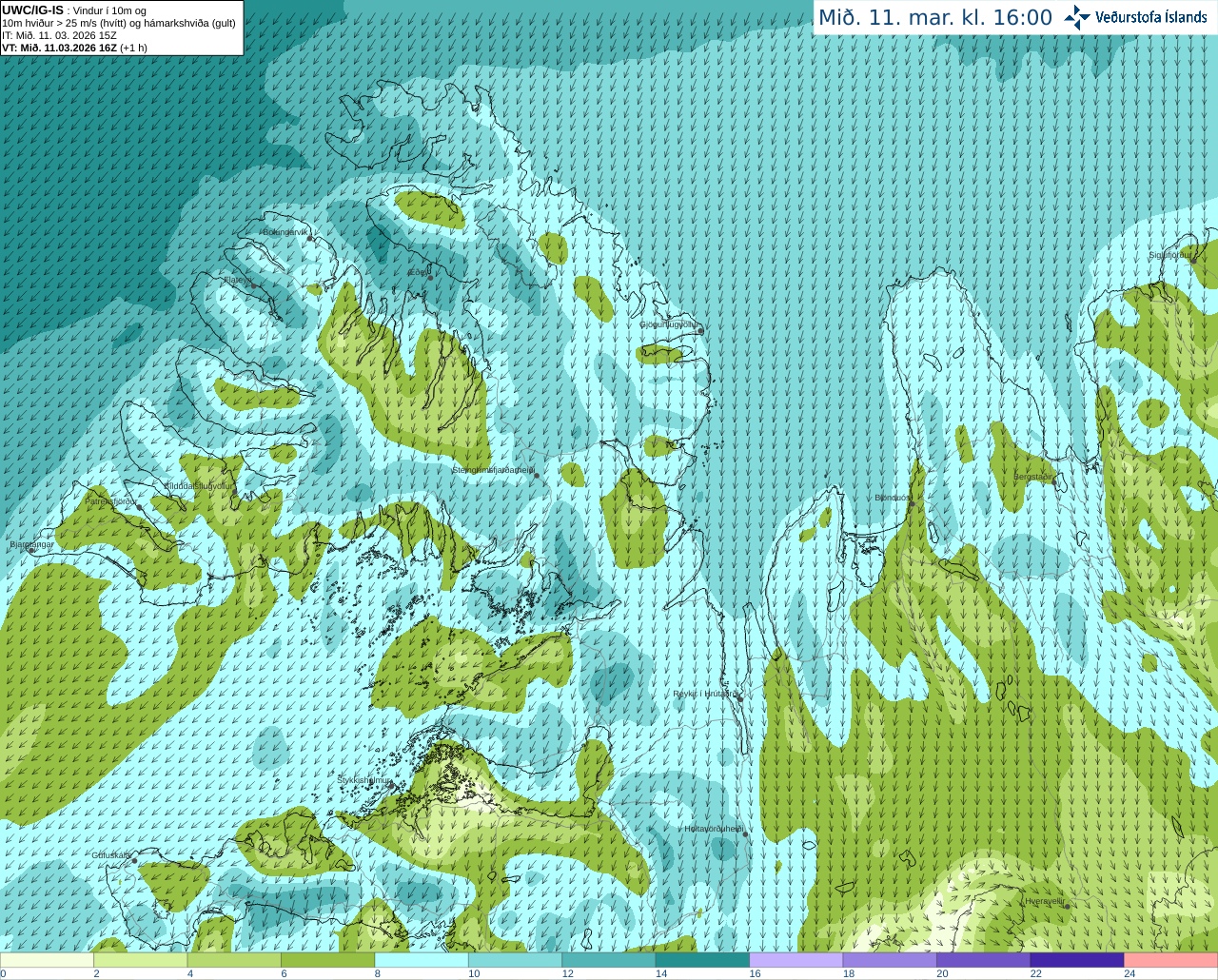Pick the cyan 8–10 m/s legend swatch
The image size is (1218, 980).
click(422, 960)
